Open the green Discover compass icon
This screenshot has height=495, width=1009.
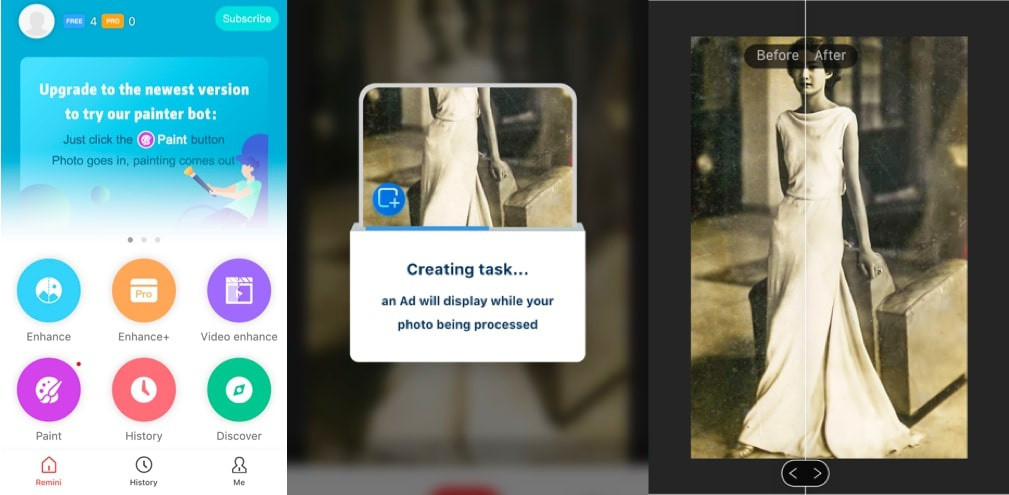click(x=238, y=390)
